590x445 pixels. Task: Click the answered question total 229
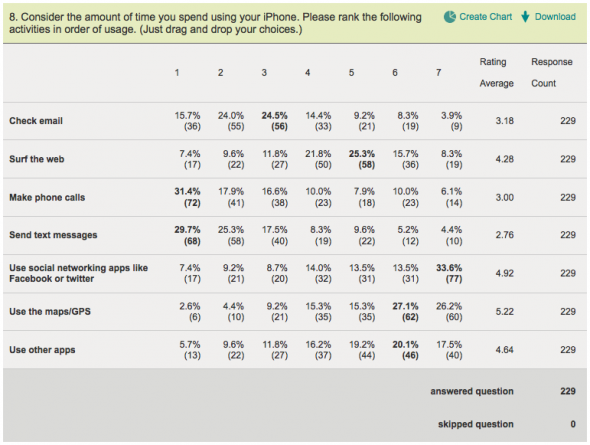click(568, 391)
